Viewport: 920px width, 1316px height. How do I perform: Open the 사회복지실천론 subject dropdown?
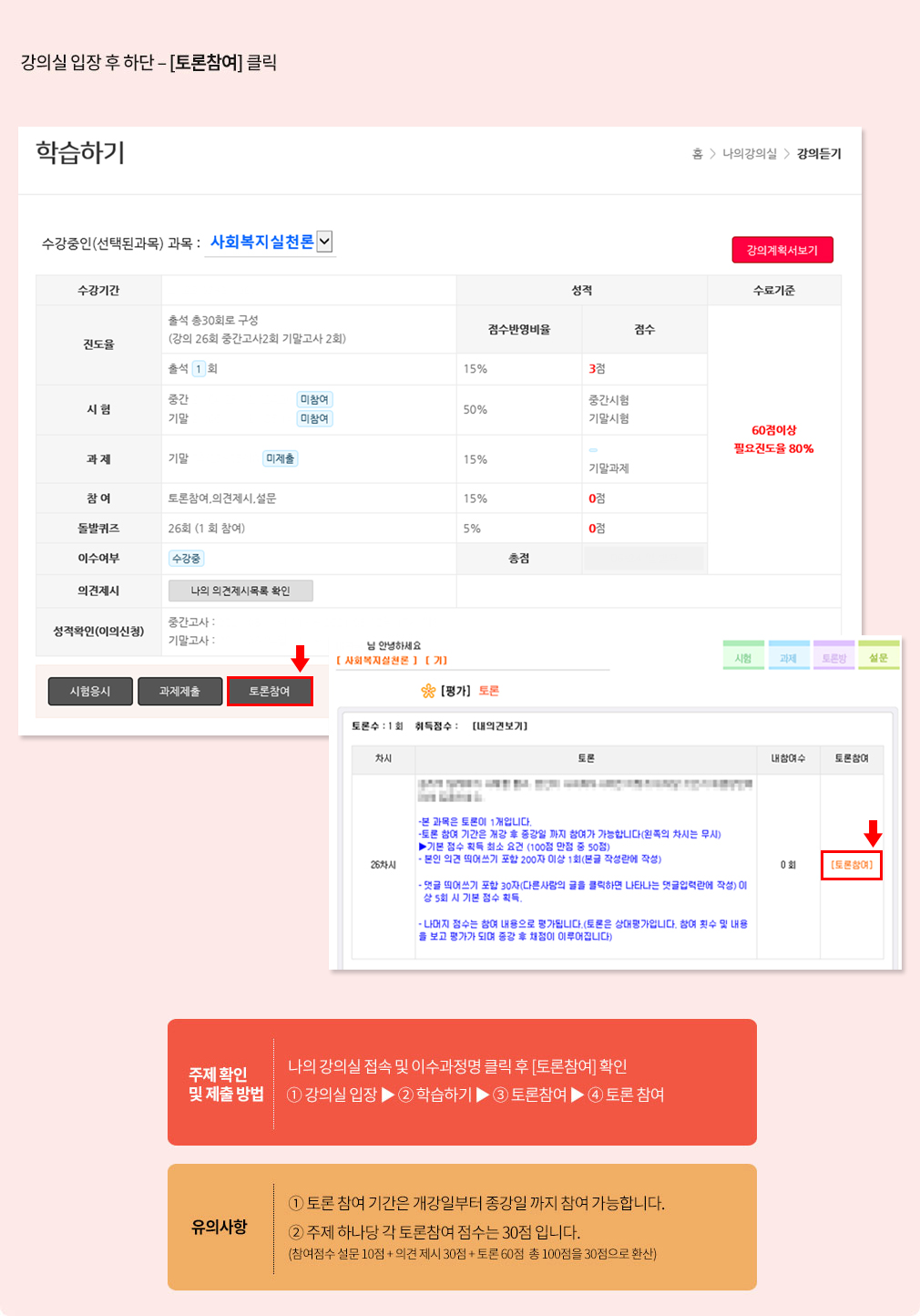326,242
